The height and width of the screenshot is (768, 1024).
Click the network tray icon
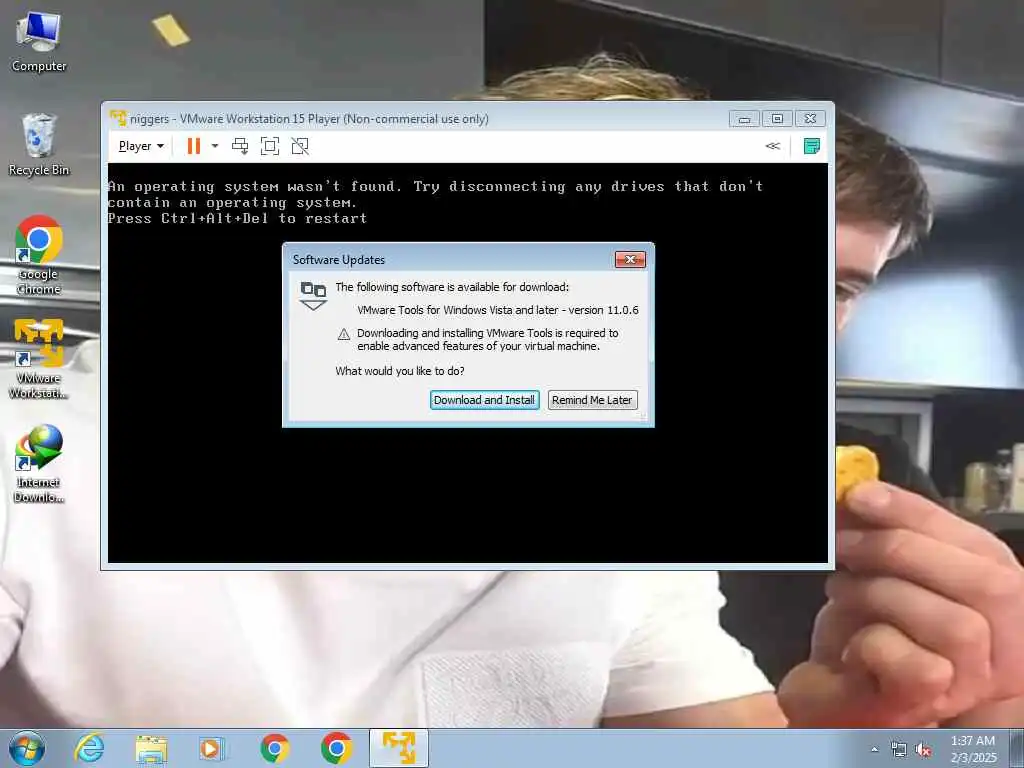click(899, 750)
